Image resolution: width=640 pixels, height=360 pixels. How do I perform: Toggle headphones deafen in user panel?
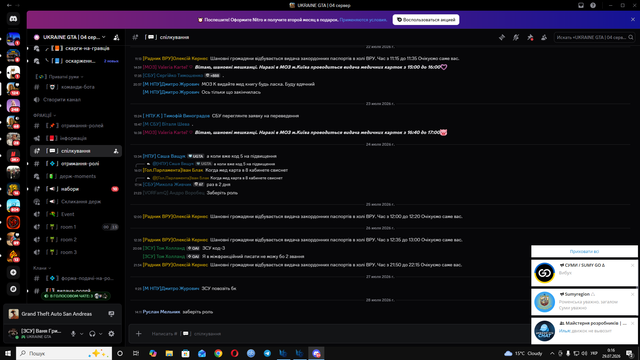coord(92,333)
